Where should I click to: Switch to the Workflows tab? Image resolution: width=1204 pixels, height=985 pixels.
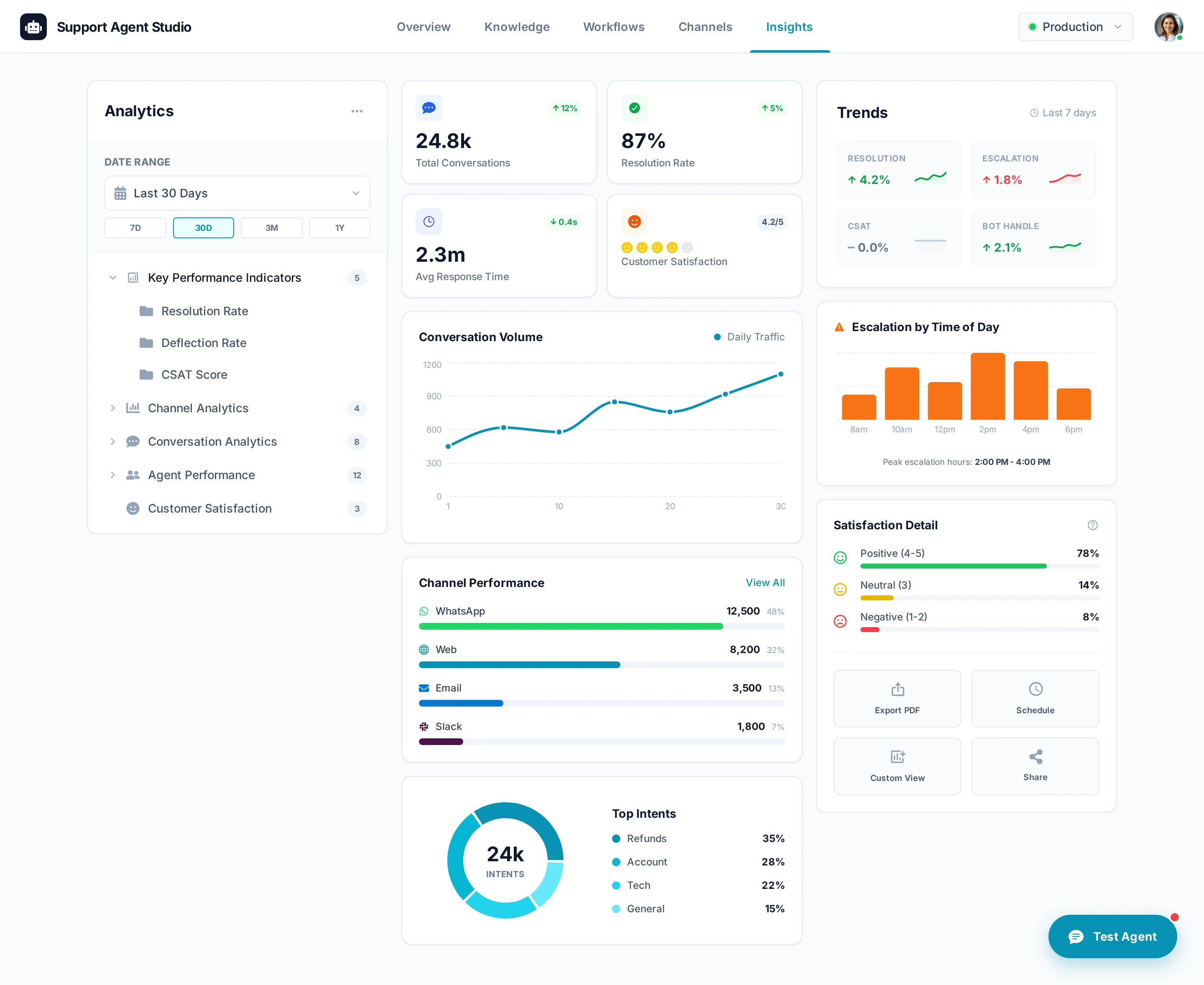coord(613,27)
